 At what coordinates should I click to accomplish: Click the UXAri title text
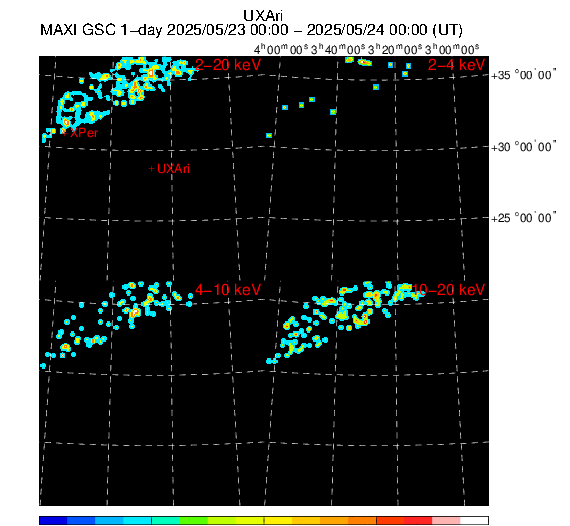(263, 16)
